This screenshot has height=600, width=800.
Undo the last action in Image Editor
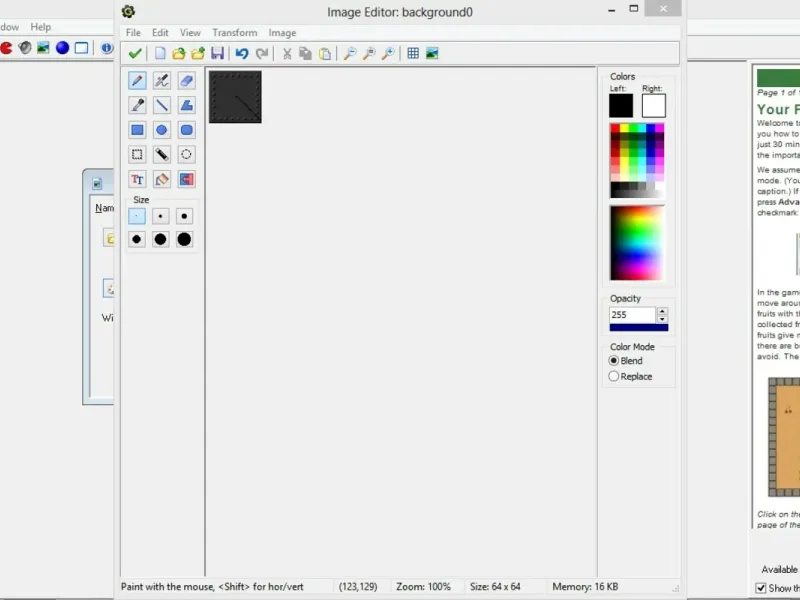pos(242,53)
